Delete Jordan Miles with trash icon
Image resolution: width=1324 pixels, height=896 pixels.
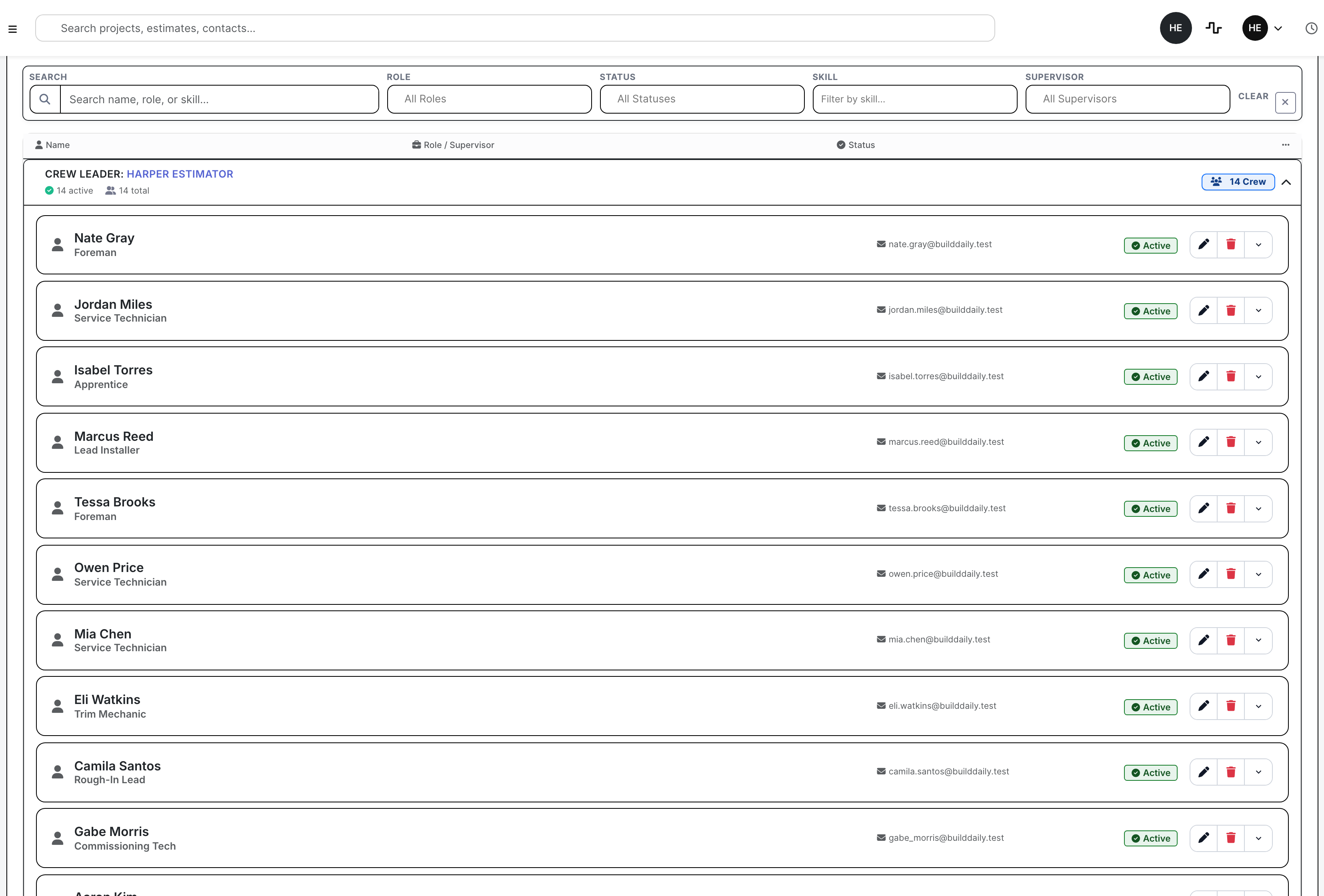pos(1230,310)
